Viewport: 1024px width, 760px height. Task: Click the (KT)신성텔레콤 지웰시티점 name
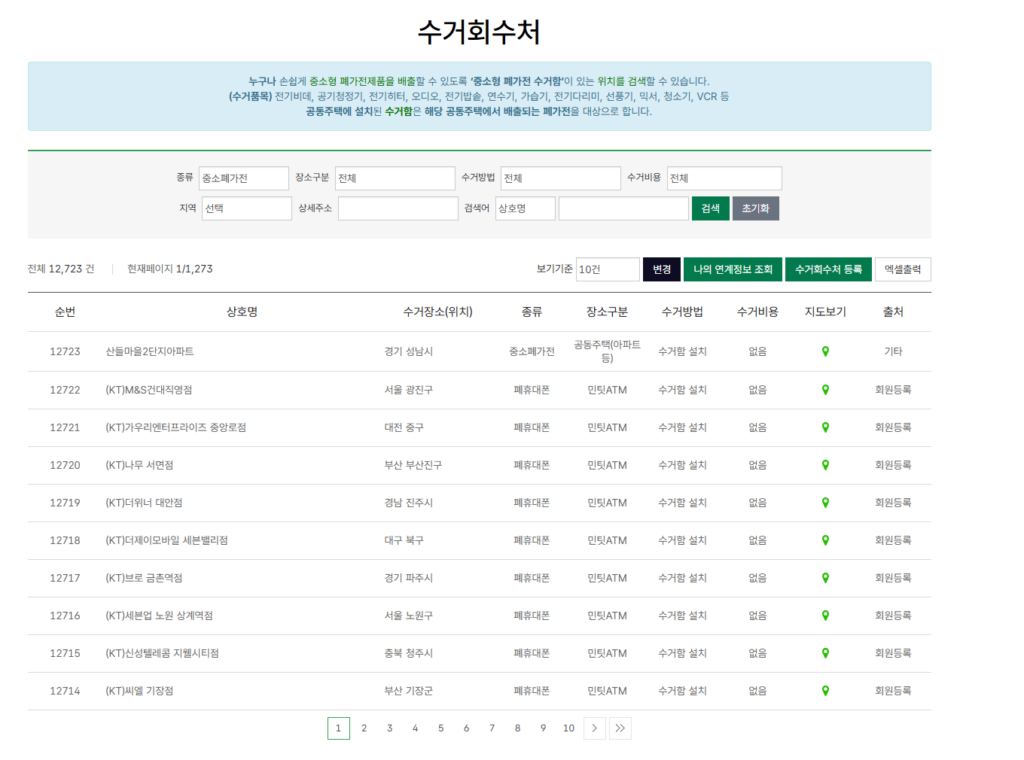(162, 653)
